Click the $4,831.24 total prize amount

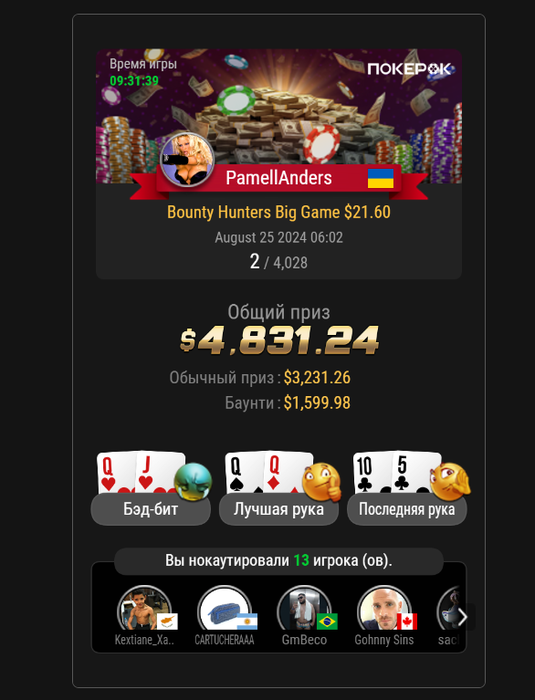279,340
